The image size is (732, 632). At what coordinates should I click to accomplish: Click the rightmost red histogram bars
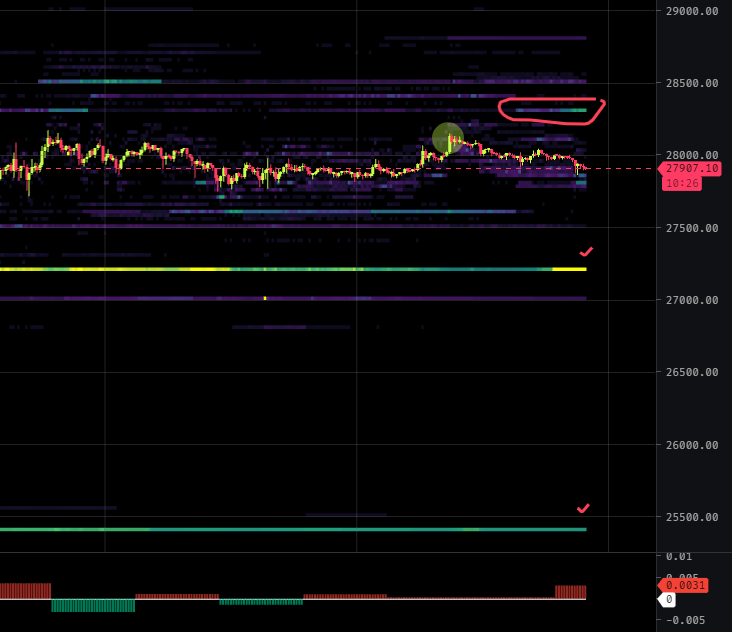[x=570, y=592]
